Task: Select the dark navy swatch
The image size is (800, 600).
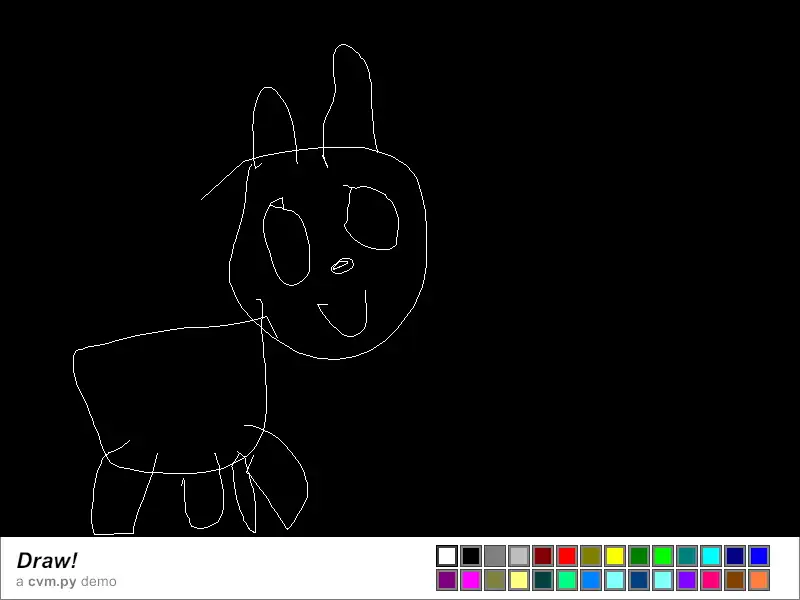Action: tap(735, 556)
